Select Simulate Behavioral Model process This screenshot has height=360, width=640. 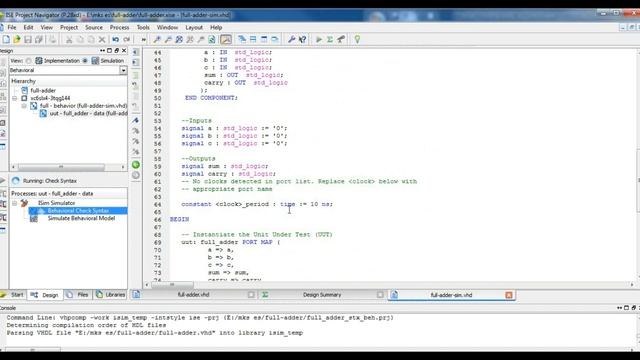click(81, 218)
